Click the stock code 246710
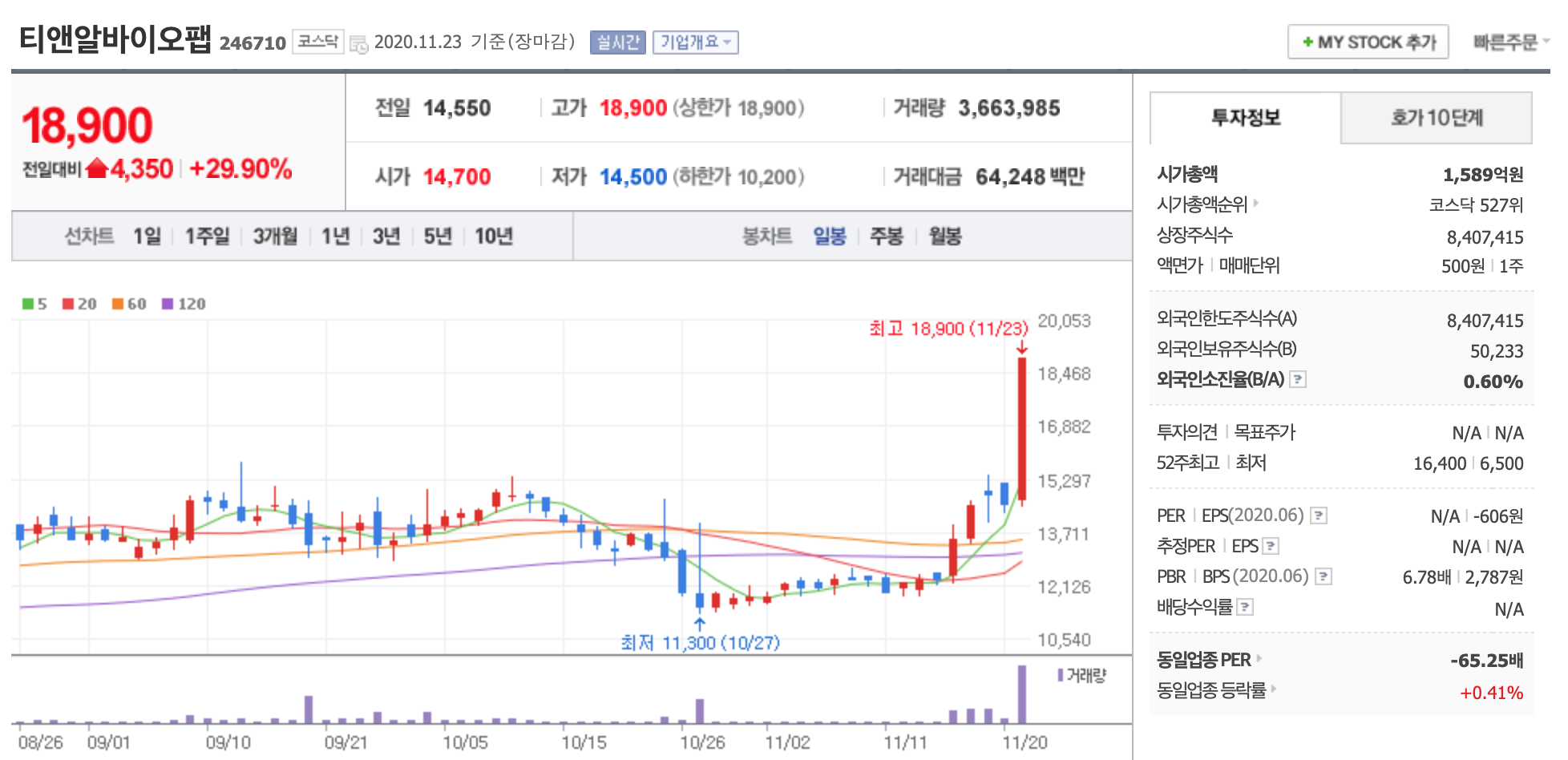 tap(253, 43)
